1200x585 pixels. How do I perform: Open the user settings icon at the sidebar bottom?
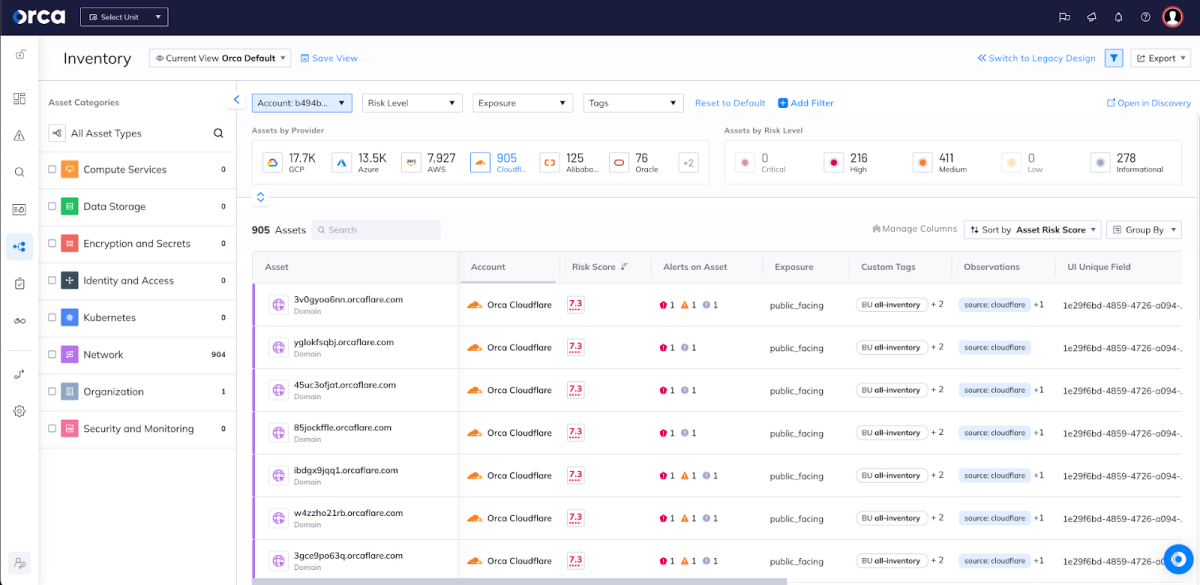click(19, 562)
